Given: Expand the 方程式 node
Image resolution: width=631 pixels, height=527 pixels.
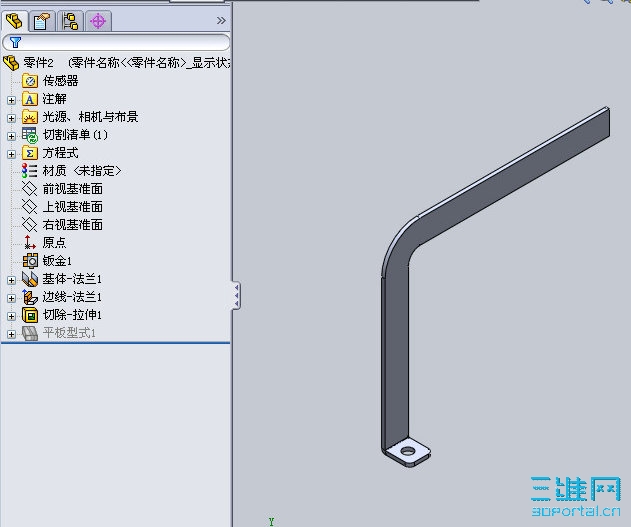Looking at the screenshot, I should coord(11,154).
